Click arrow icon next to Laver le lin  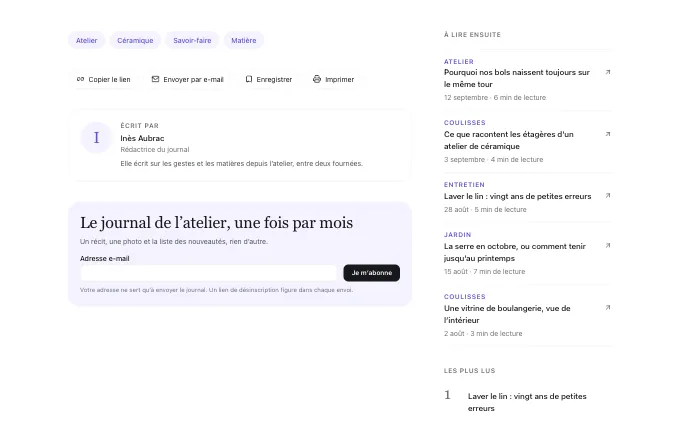(x=608, y=196)
